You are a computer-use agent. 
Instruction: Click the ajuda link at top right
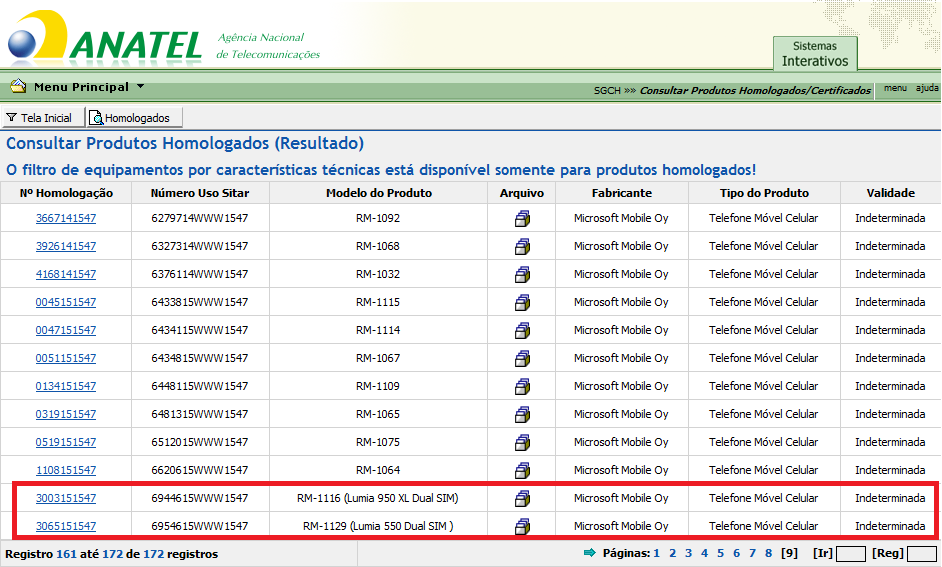pos(927,88)
